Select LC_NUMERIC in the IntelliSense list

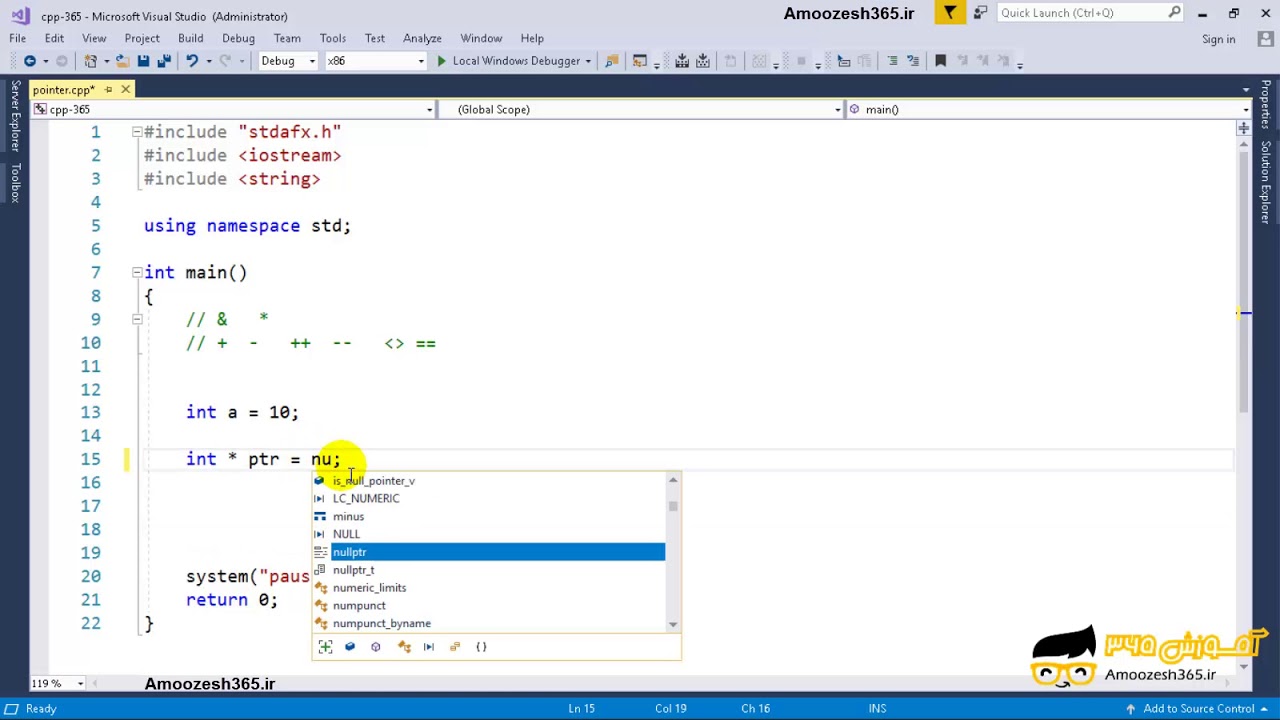pyautogui.click(x=489, y=498)
